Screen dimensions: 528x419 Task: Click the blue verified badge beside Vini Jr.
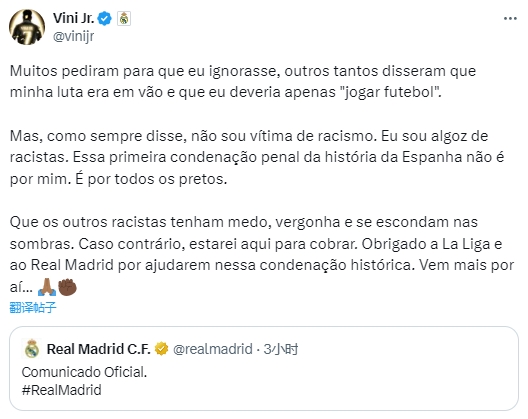coord(104,19)
